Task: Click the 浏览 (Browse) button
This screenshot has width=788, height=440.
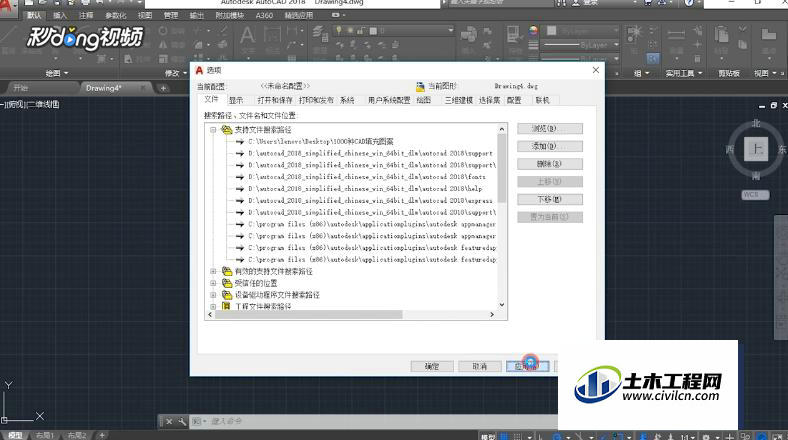Action: coord(550,129)
